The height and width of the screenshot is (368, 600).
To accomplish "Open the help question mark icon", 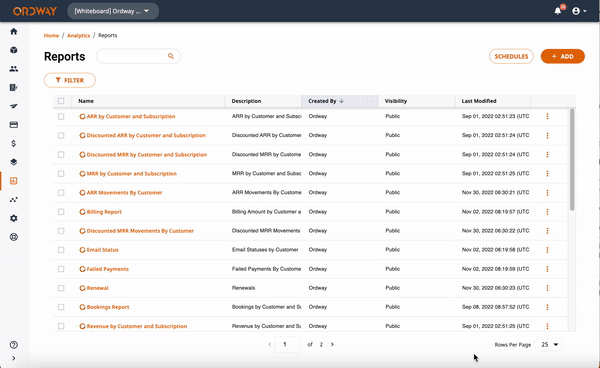I will coord(14,345).
